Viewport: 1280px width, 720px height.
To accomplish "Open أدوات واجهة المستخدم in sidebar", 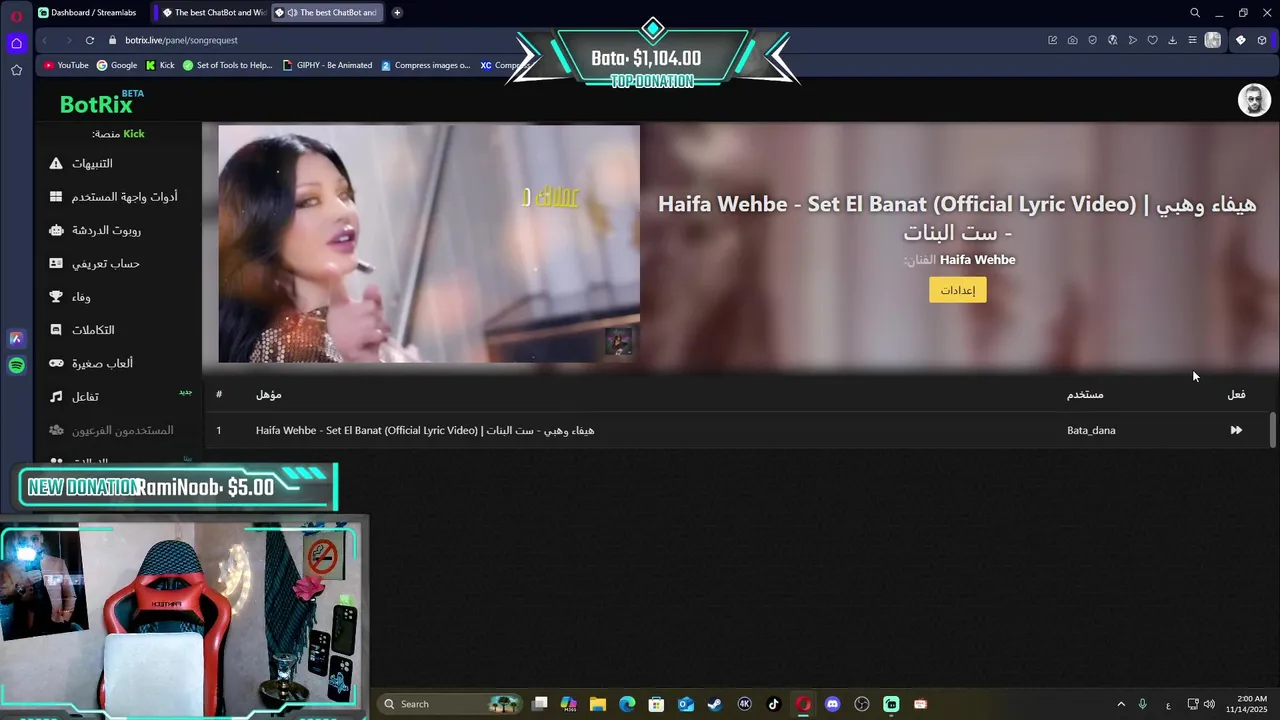I will point(124,197).
